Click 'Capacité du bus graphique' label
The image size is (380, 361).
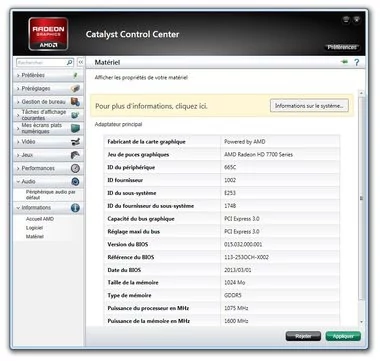coord(141,219)
